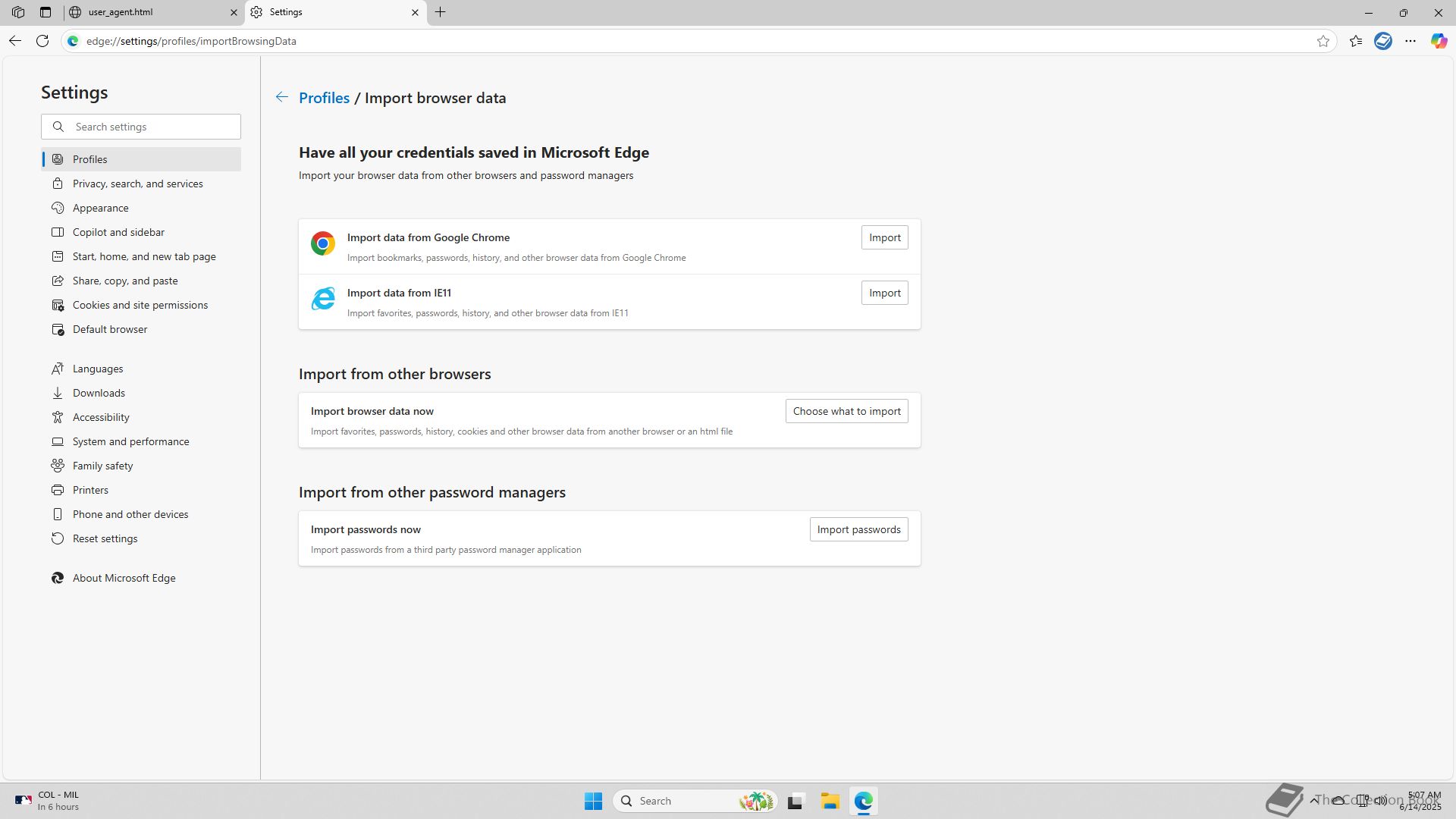Show hidden system tray icons chevron
Viewport: 1456px width, 819px height.
[1314, 800]
